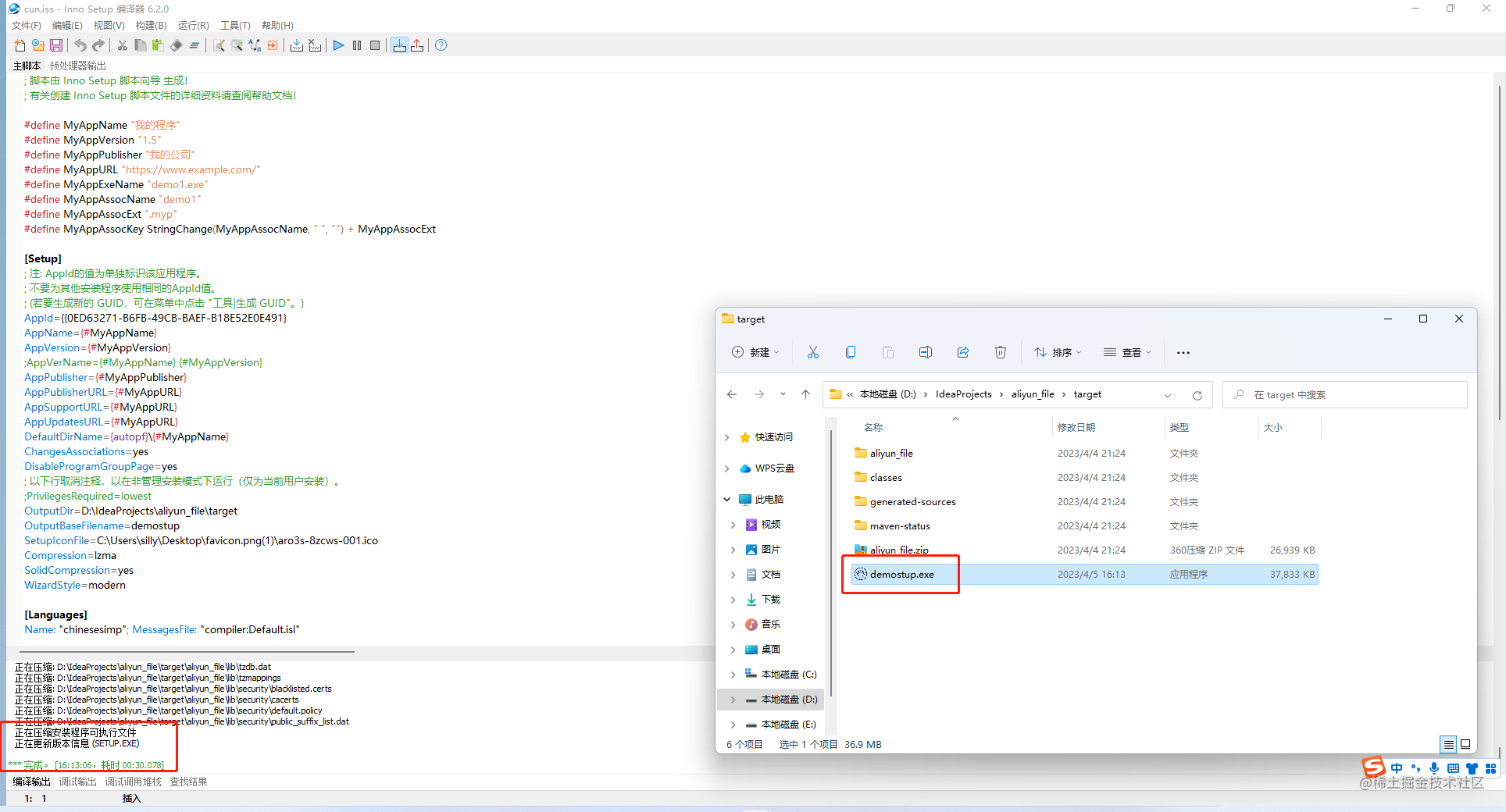Select demostup.exe in the target folder
Screen dimensions: 1506x812
(901, 574)
